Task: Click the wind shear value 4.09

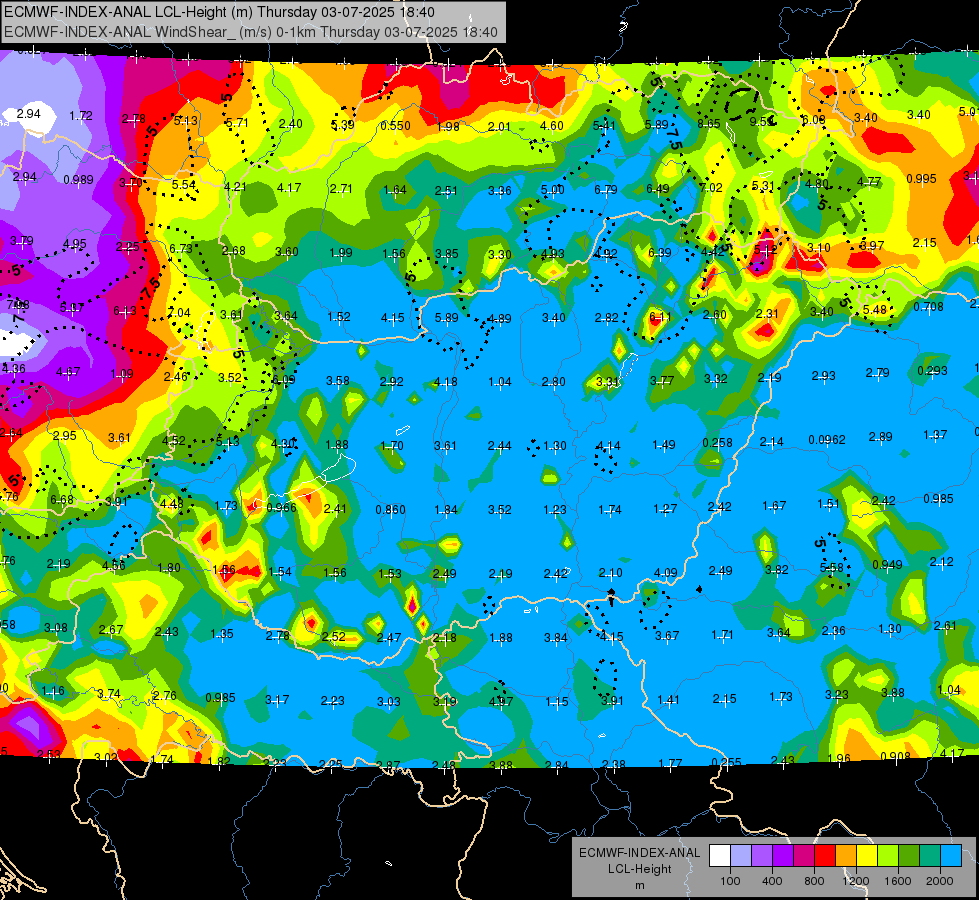Action: 666,572
